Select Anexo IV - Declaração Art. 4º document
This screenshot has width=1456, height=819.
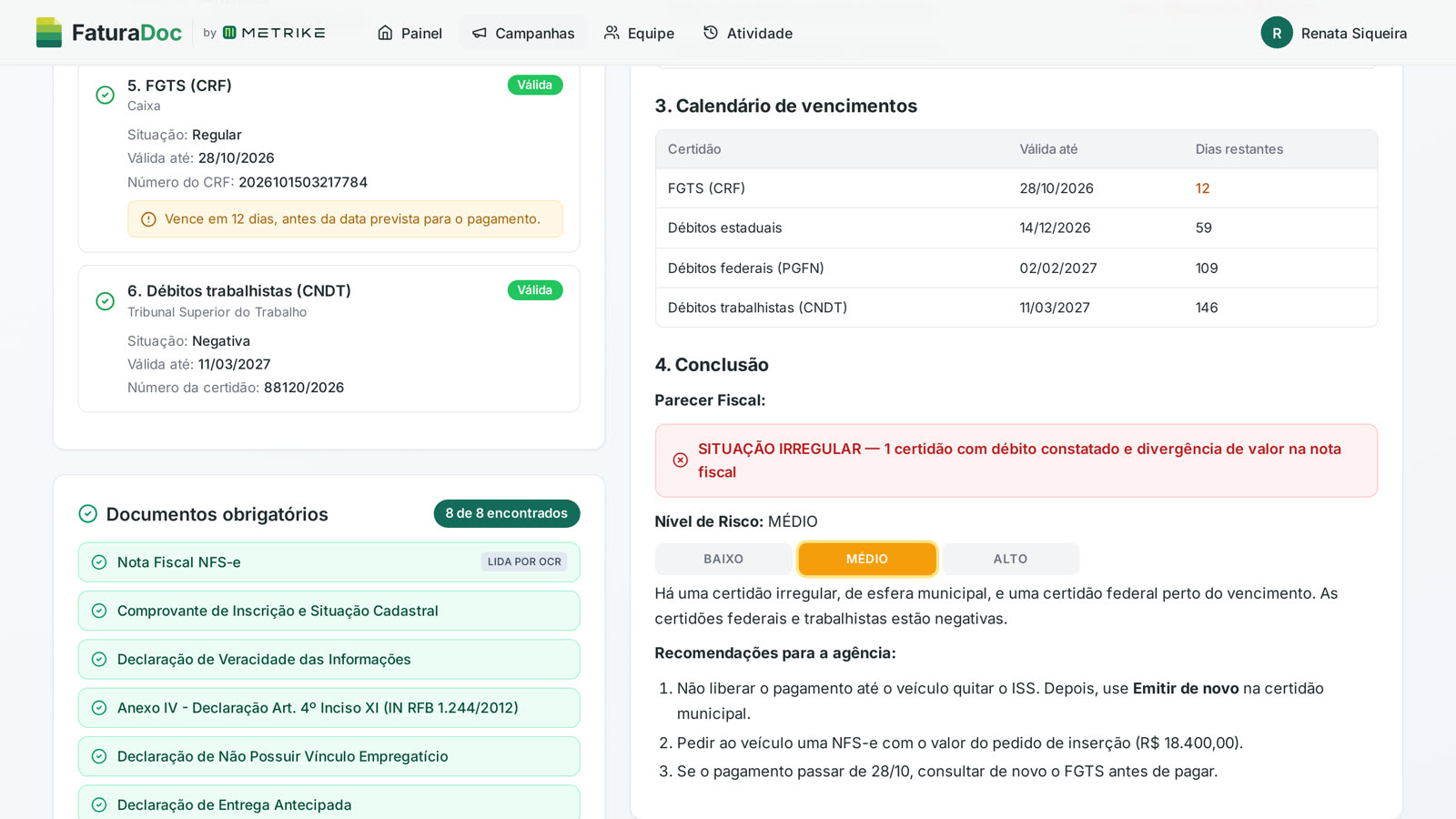(329, 708)
